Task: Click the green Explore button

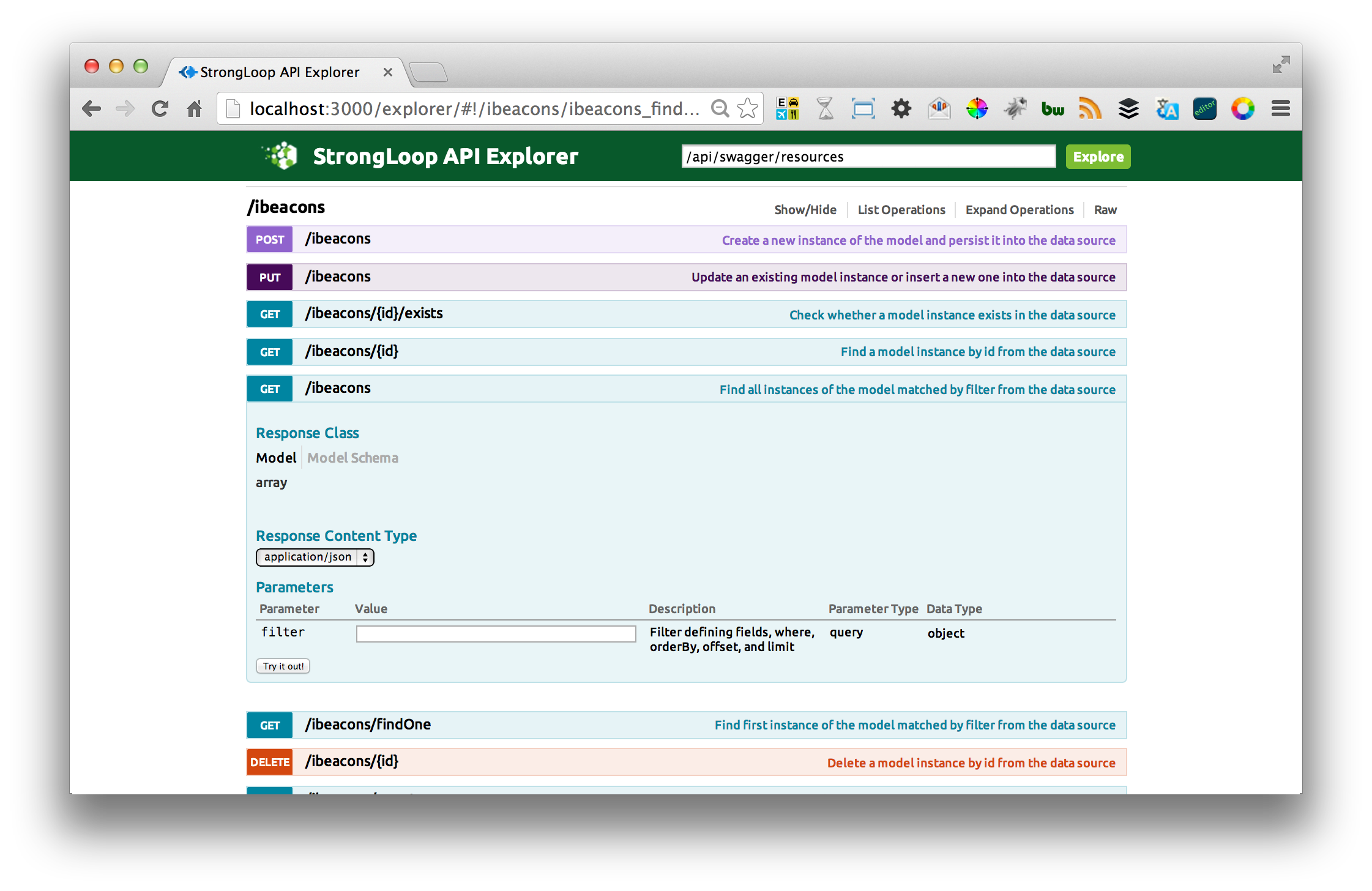Action: [x=1098, y=157]
